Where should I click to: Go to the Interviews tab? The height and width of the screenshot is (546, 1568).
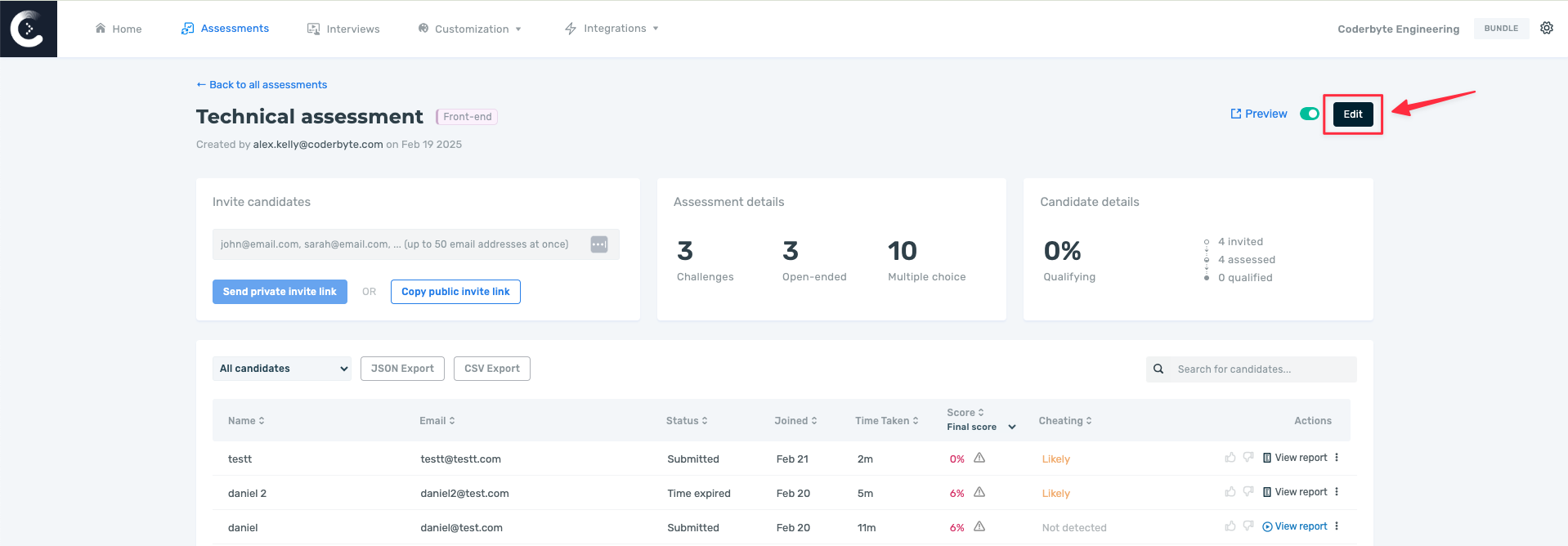coord(343,29)
